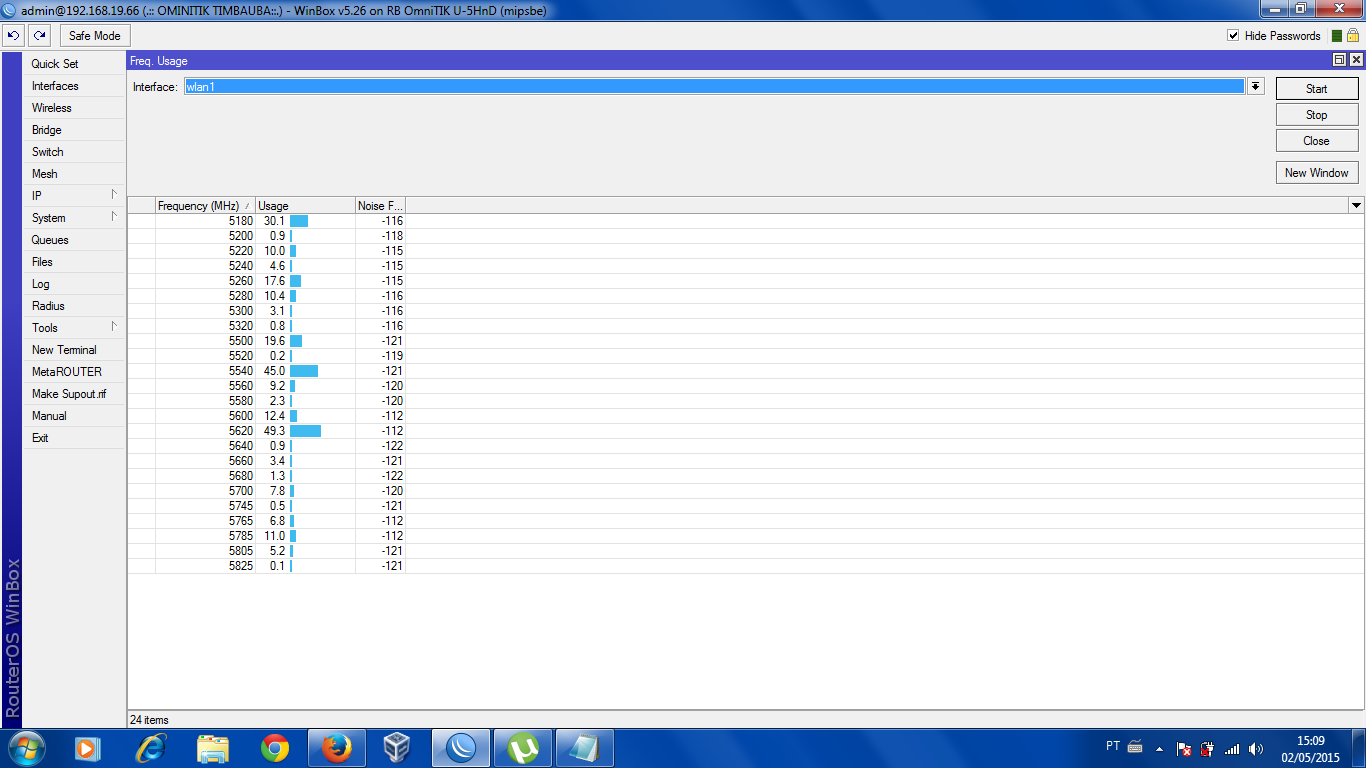The width and height of the screenshot is (1366, 768).
Task: Click the power plug tray icon
Action: [1207, 748]
